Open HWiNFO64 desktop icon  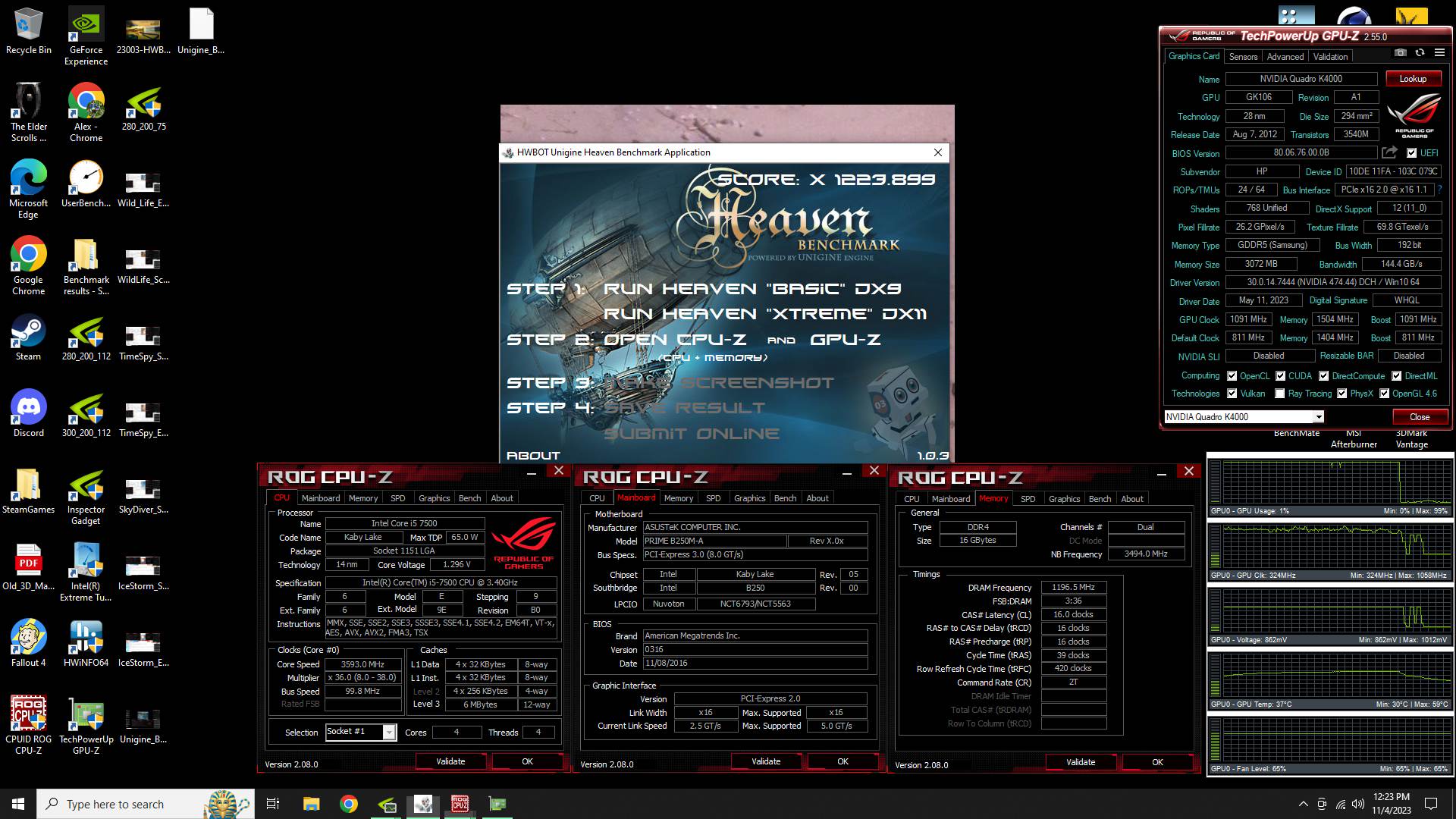86,644
